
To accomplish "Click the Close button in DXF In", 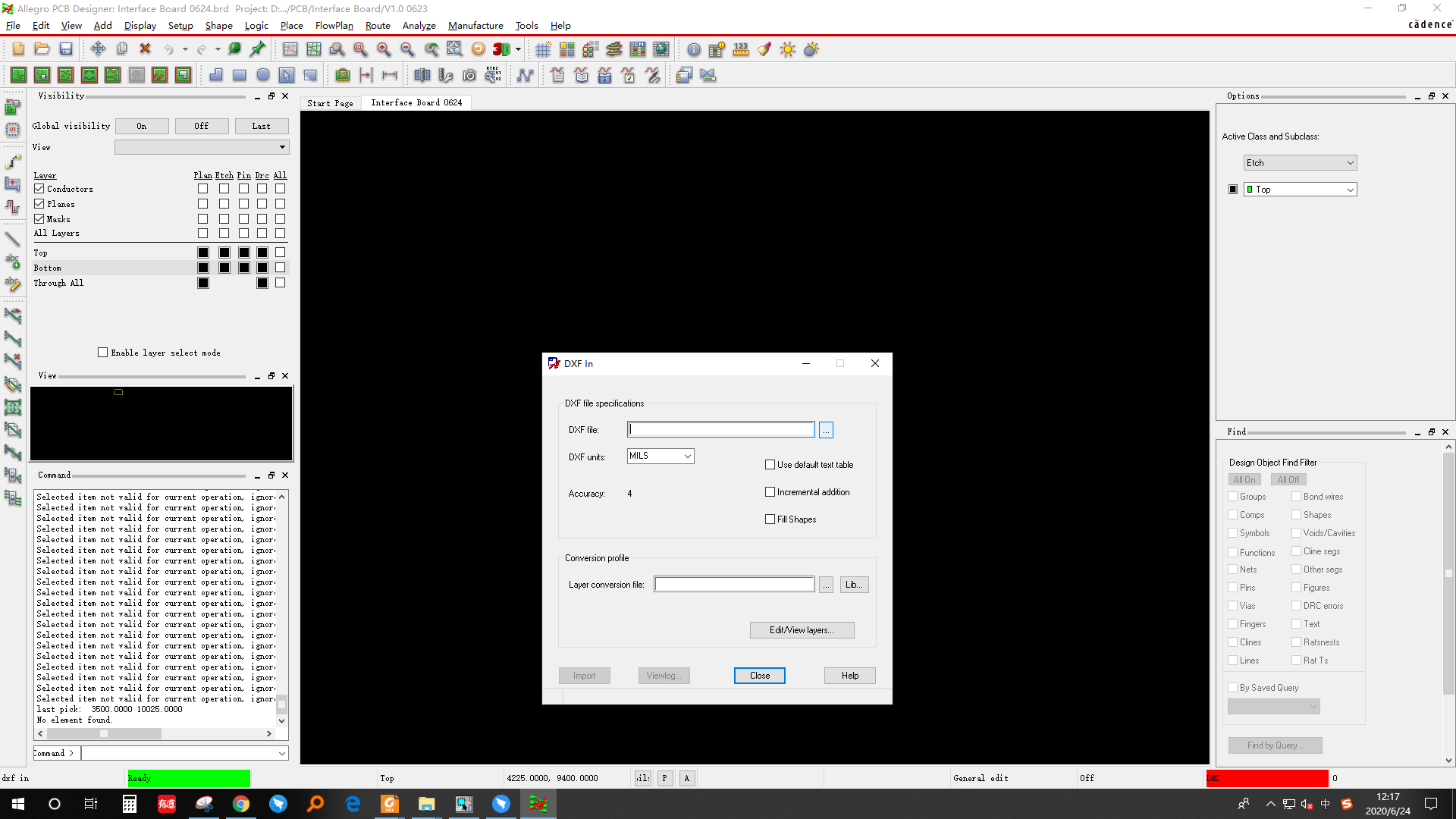I will pos(760,676).
